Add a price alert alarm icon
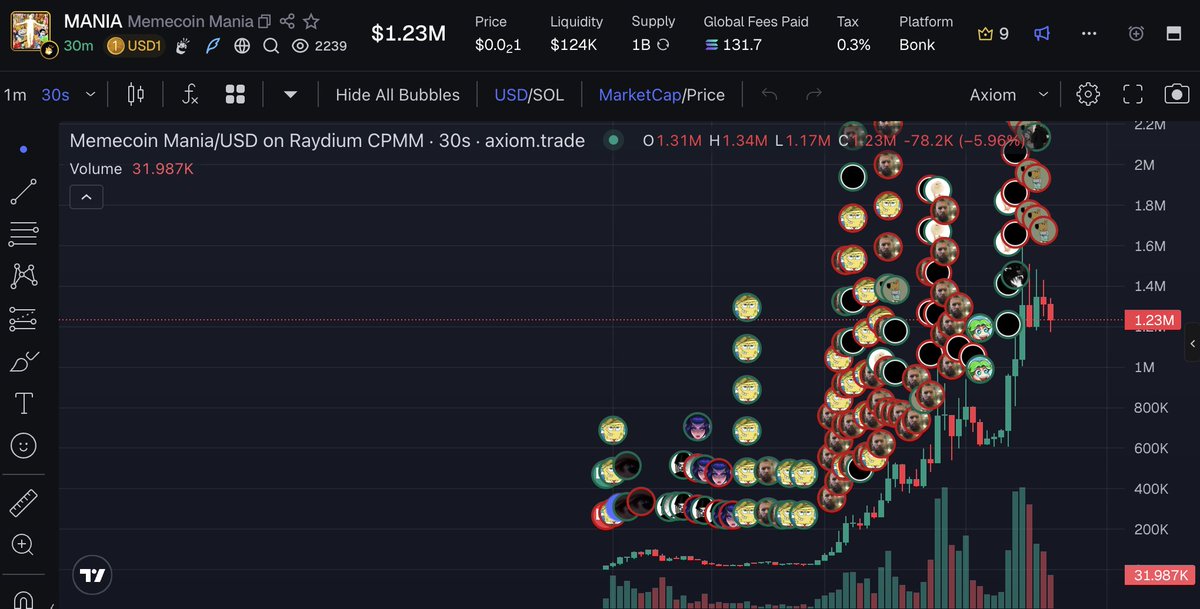Screen dimensions: 1200x609 (1136, 34)
